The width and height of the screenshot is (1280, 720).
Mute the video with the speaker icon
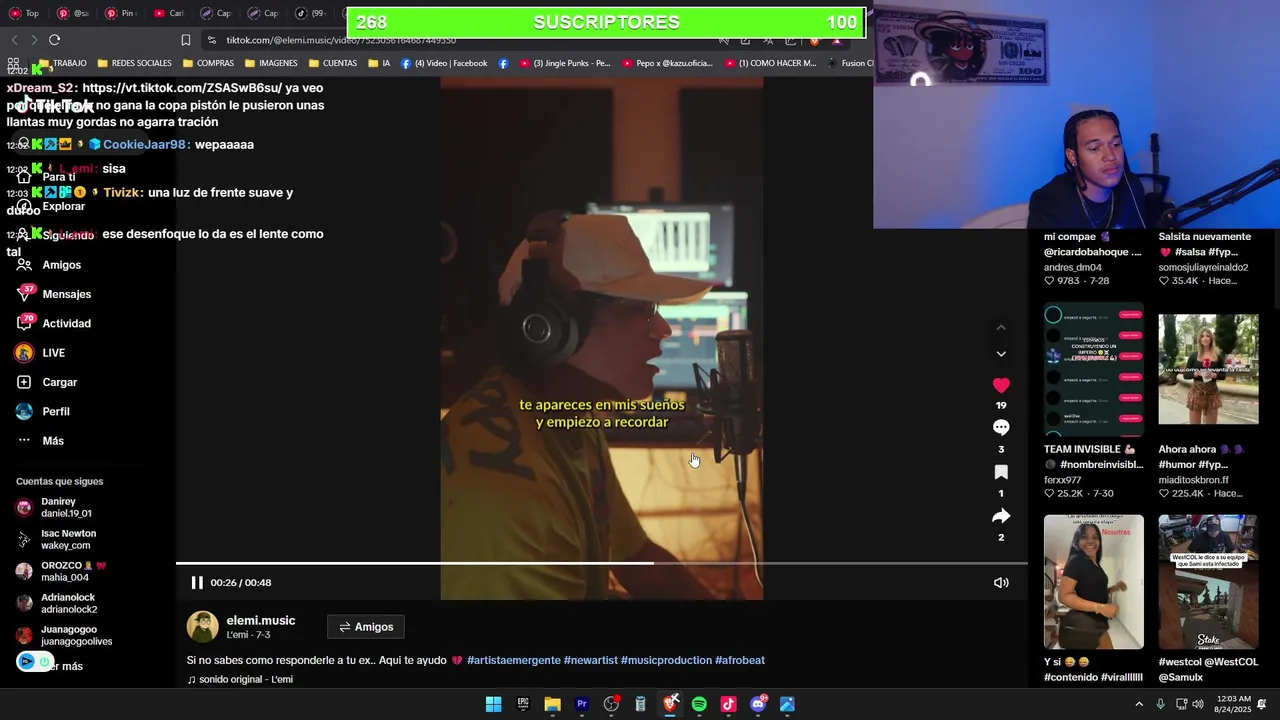tap(1001, 582)
